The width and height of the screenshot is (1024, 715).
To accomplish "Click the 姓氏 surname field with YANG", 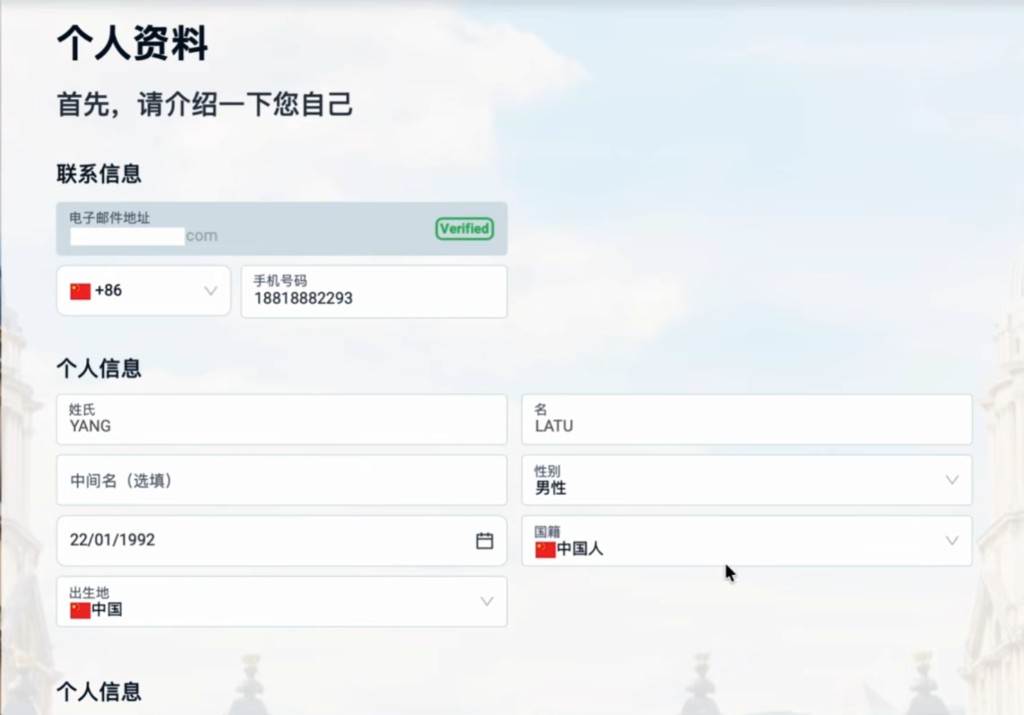I will coord(281,419).
